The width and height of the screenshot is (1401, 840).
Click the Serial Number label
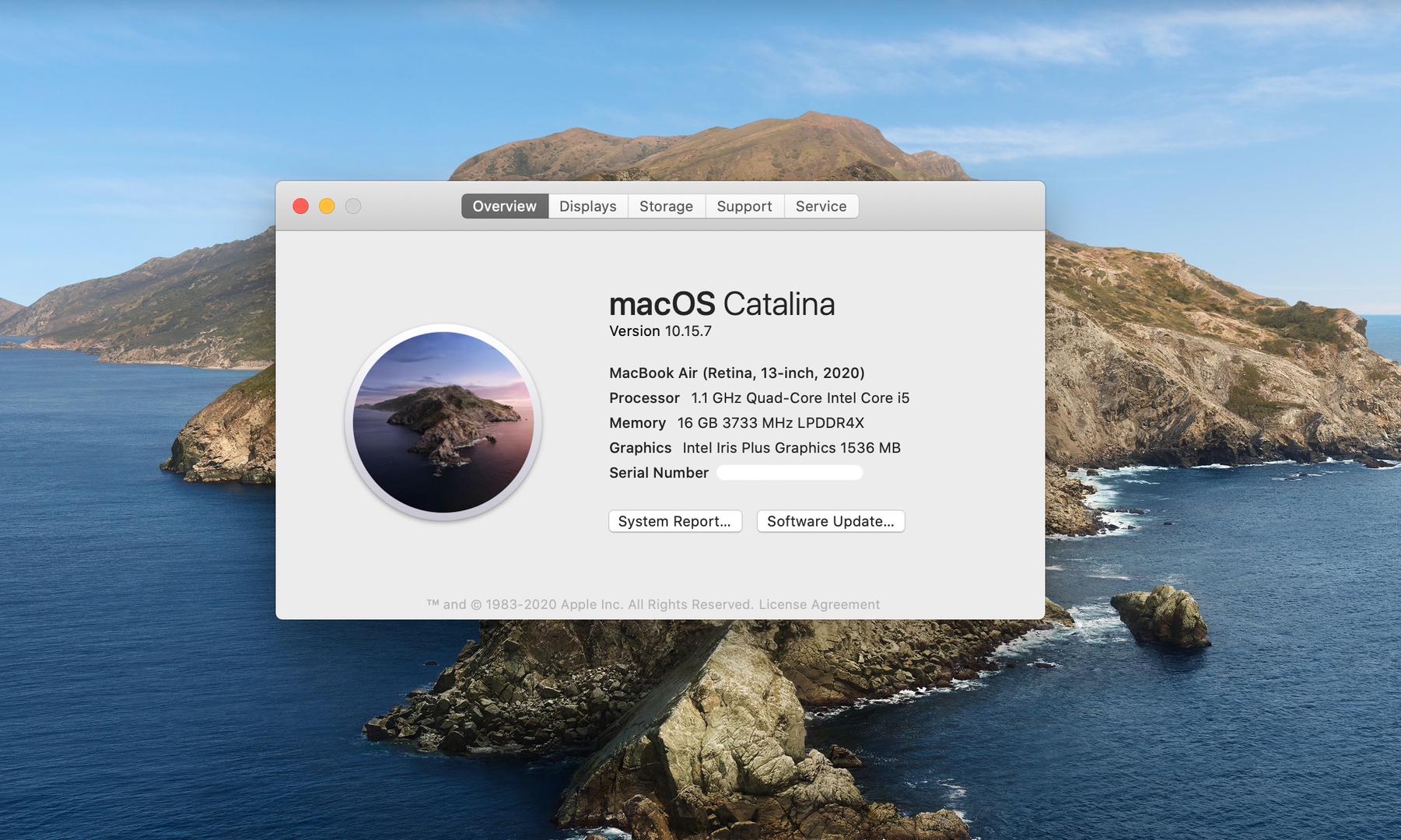(659, 473)
